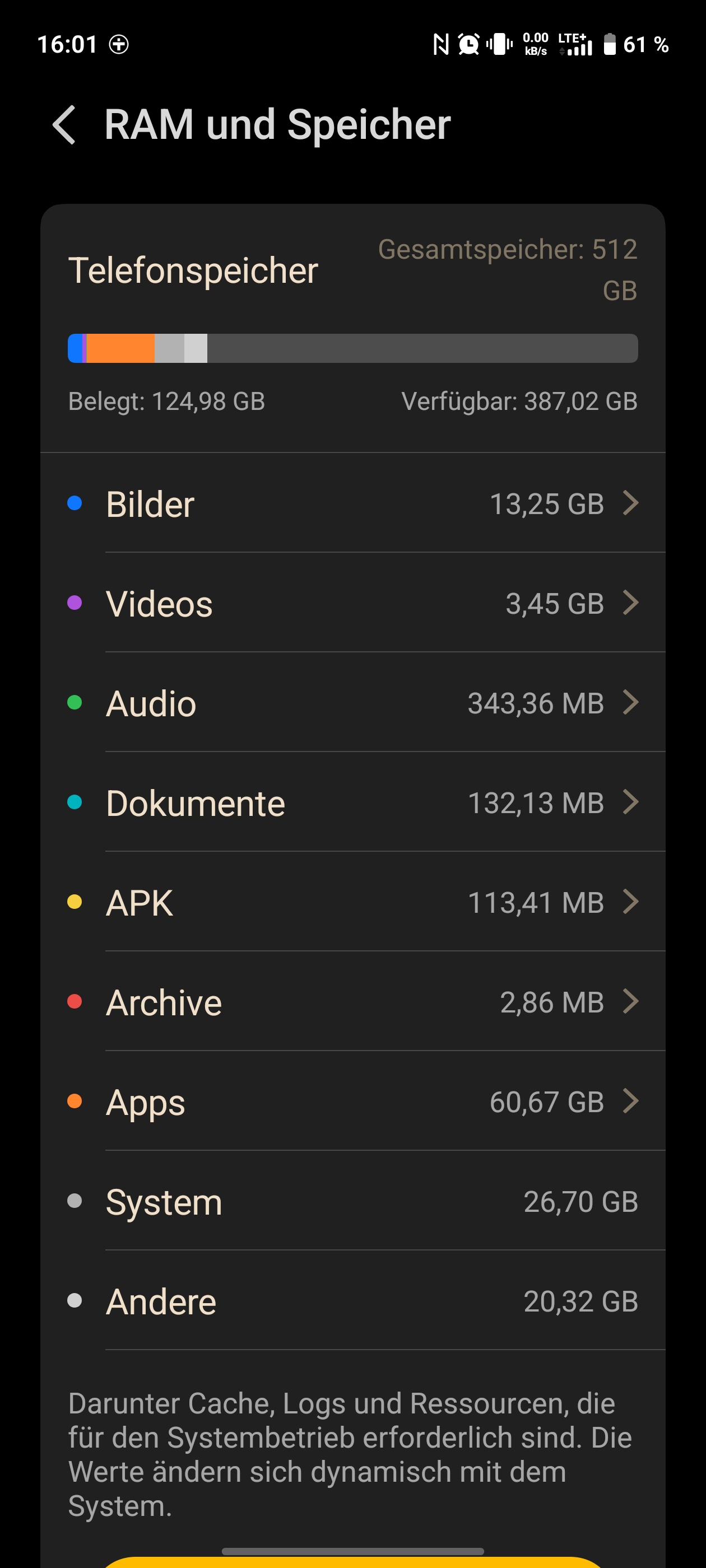Image resolution: width=706 pixels, height=1568 pixels.
Task: Tap the battery icon in status bar
Action: pyautogui.click(x=609, y=44)
